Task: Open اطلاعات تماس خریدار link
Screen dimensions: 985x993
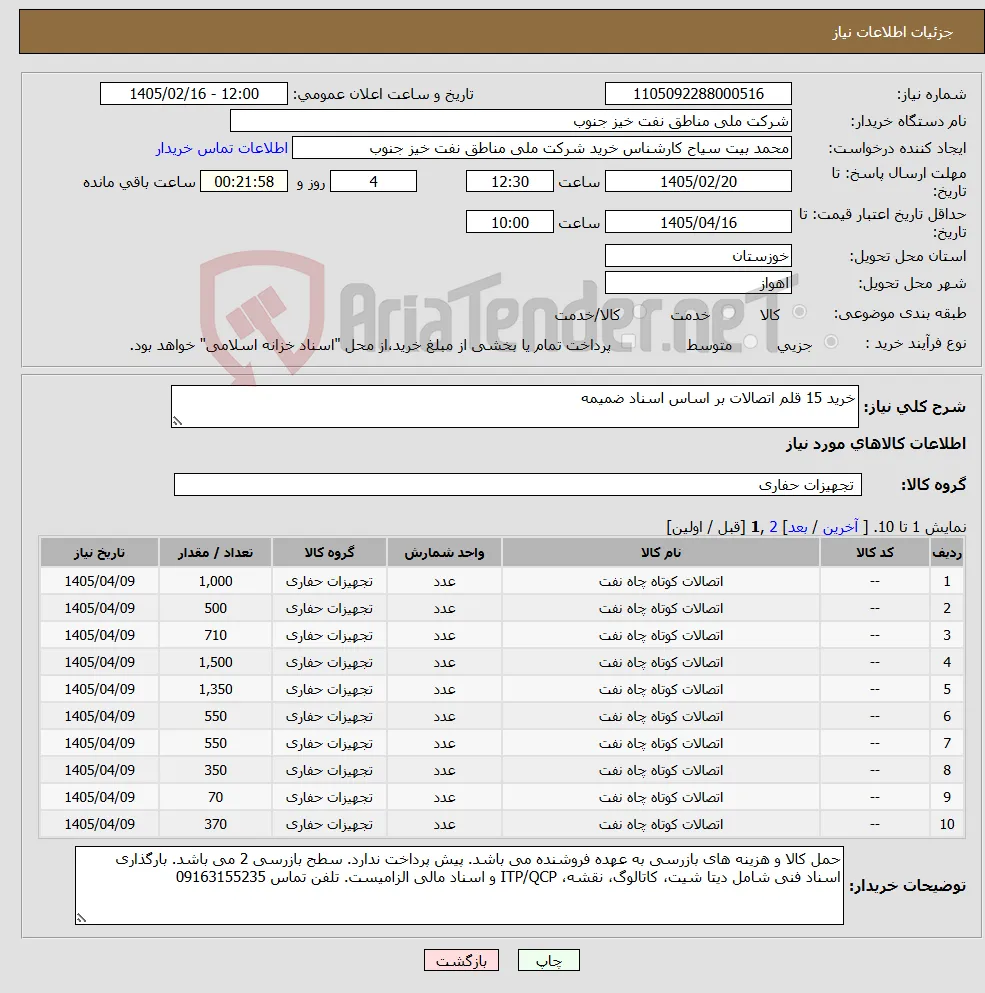Action: point(222,148)
